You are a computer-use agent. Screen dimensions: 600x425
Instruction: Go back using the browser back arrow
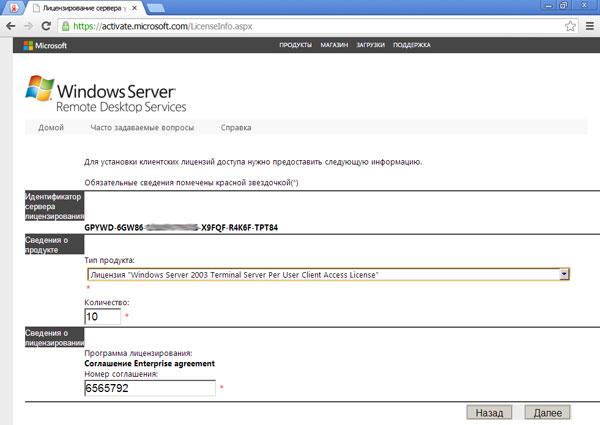click(x=11, y=26)
